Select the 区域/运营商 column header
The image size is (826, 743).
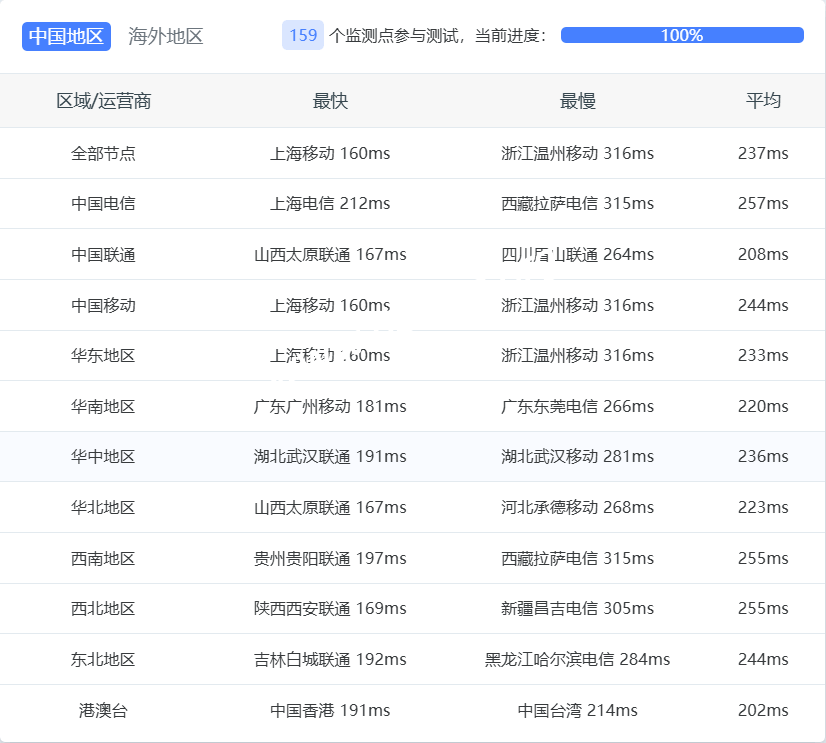coord(104,101)
